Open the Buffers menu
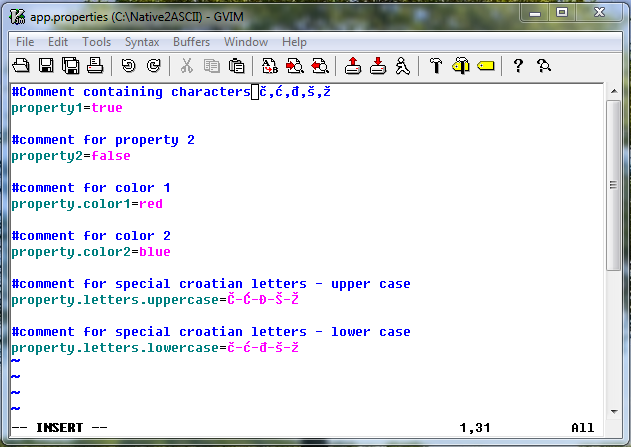The image size is (631, 447). coord(192,42)
